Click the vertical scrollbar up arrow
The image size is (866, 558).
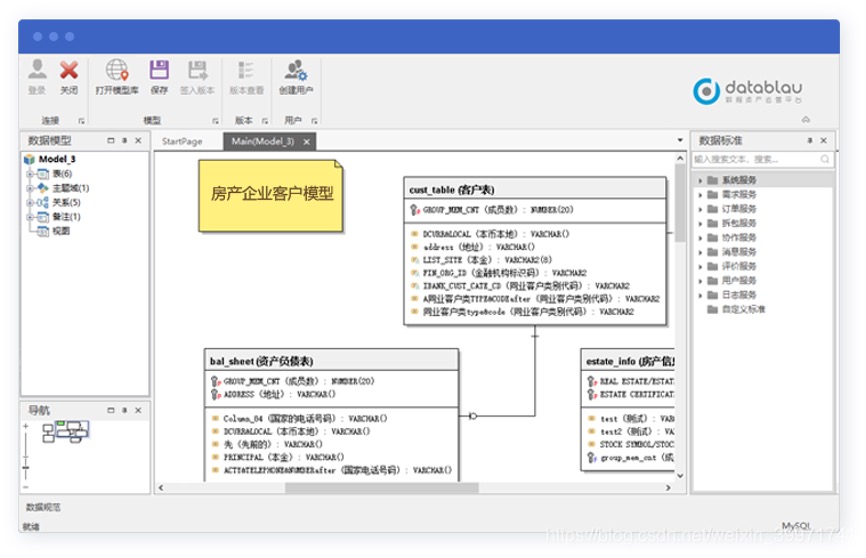[x=680, y=159]
